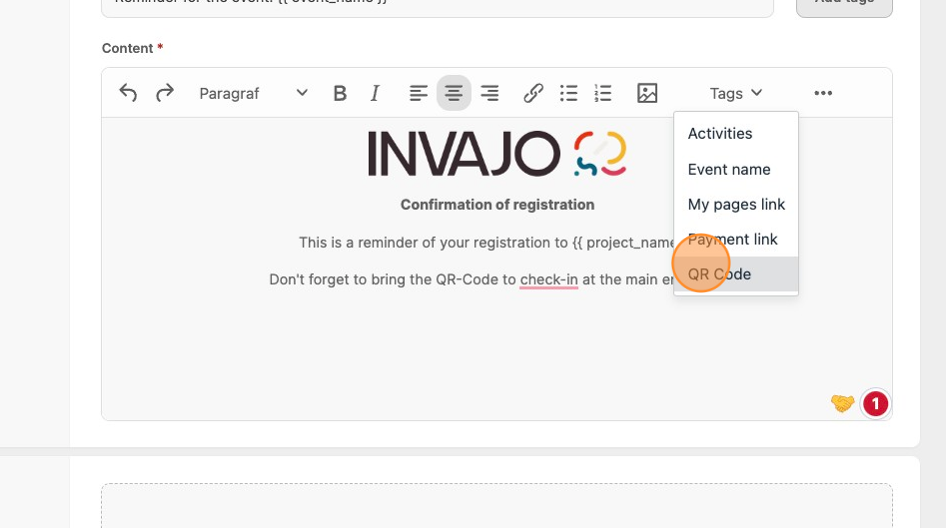This screenshot has height=528, width=946.
Task: Toggle italic formatting
Action: click(x=375, y=93)
